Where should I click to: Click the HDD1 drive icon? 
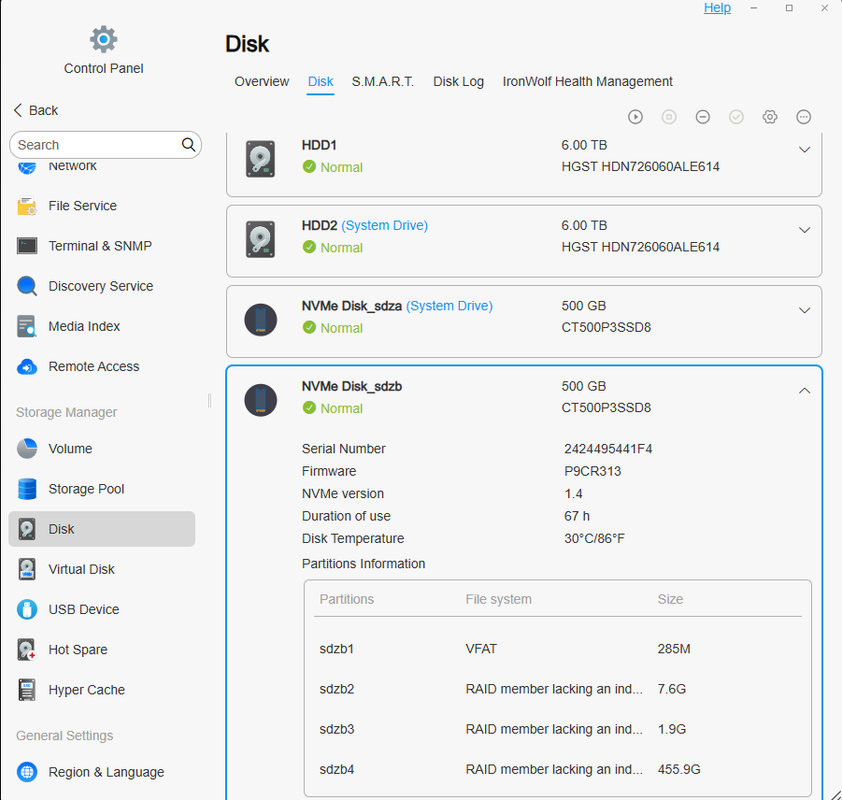click(x=260, y=158)
